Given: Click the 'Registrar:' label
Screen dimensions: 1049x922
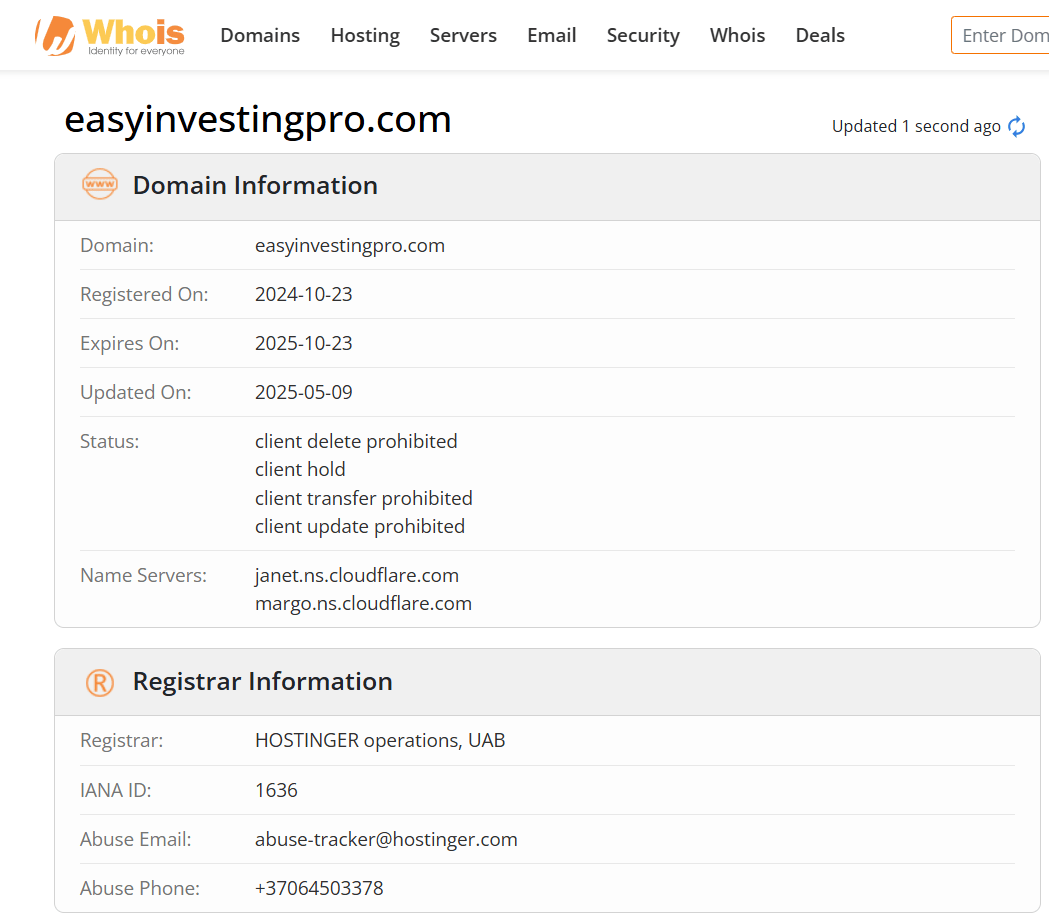Looking at the screenshot, I should tap(122, 741).
